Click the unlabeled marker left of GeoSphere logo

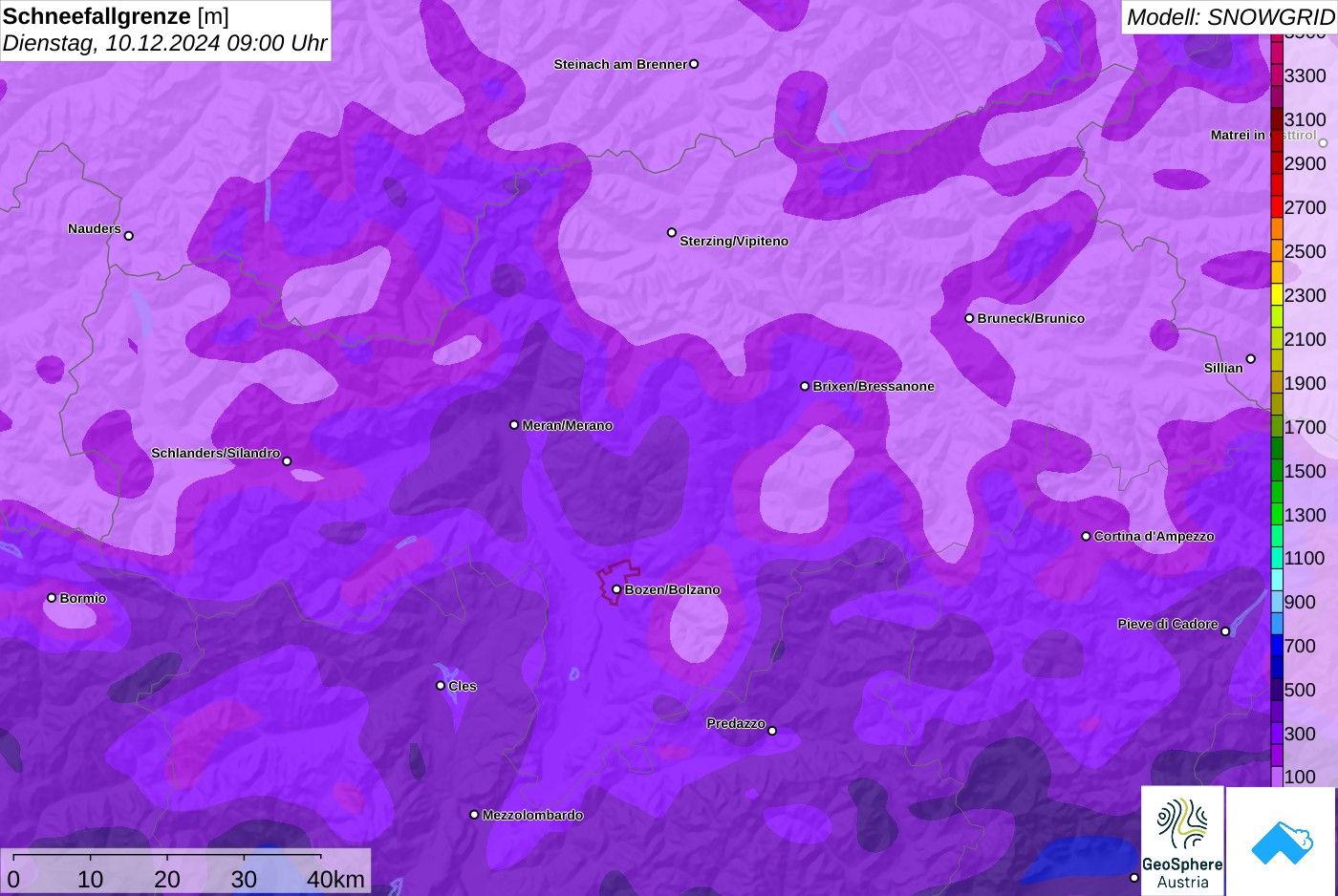(1134, 878)
